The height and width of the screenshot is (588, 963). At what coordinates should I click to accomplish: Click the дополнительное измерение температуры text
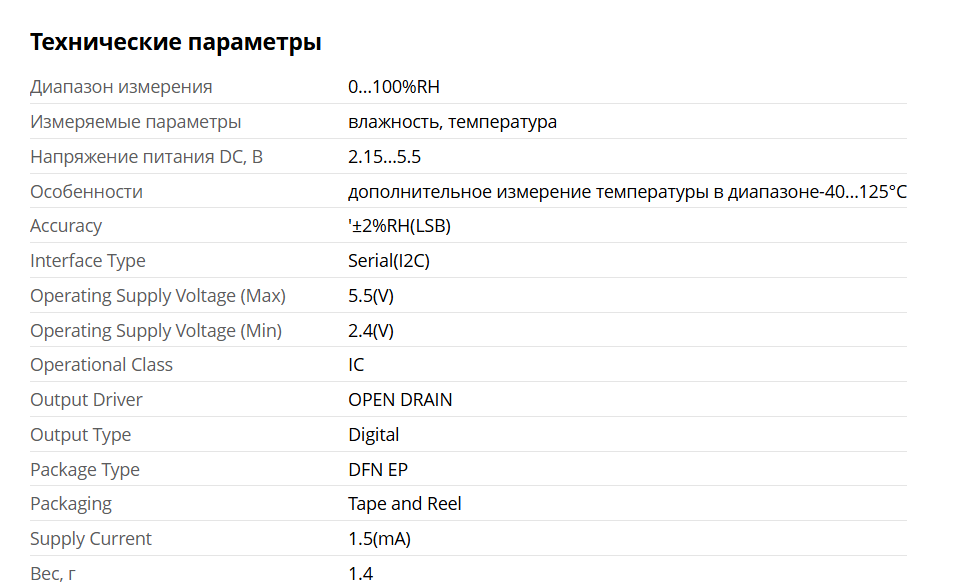point(528,192)
